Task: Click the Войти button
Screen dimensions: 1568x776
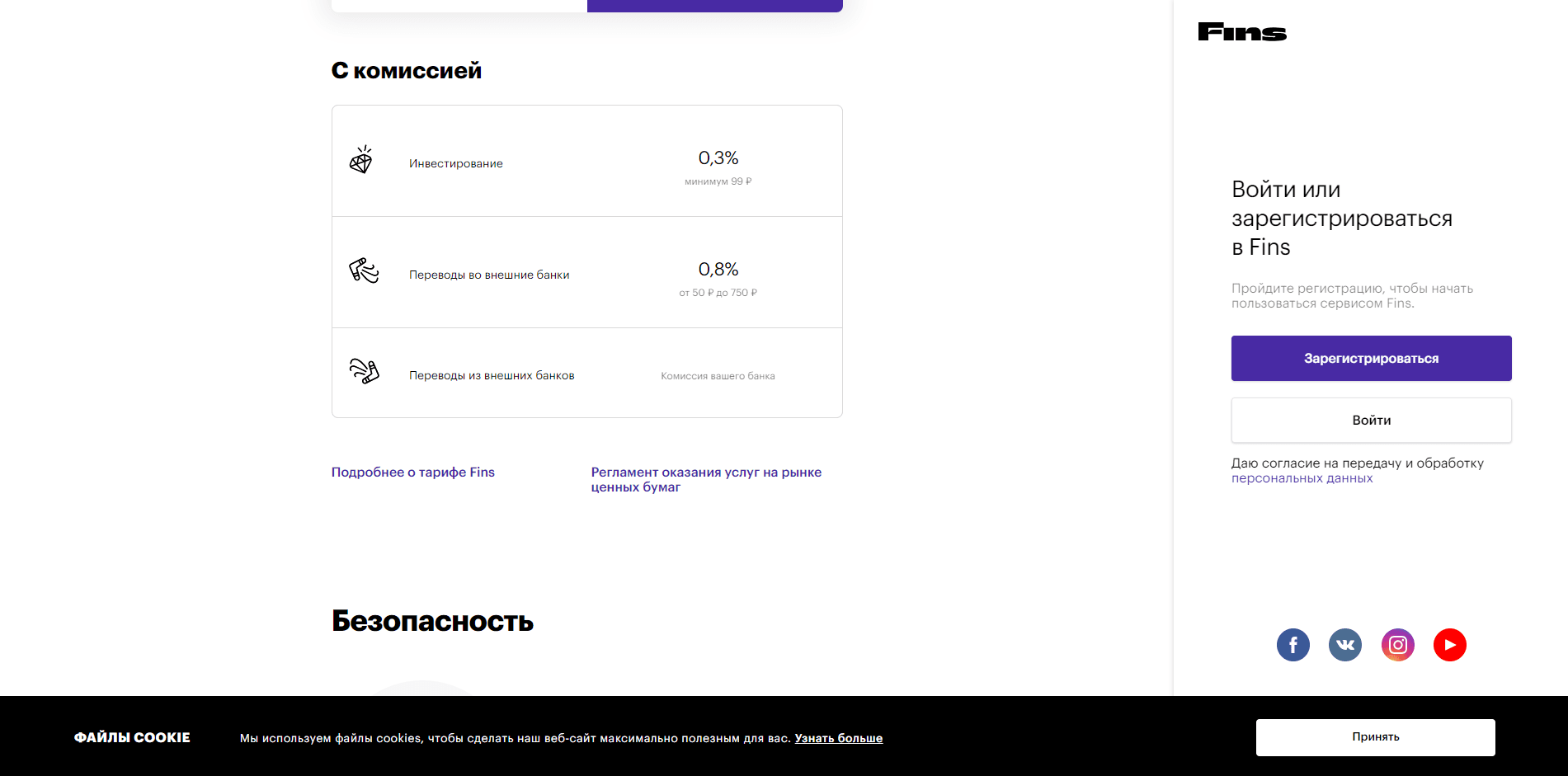Action: (x=1370, y=420)
